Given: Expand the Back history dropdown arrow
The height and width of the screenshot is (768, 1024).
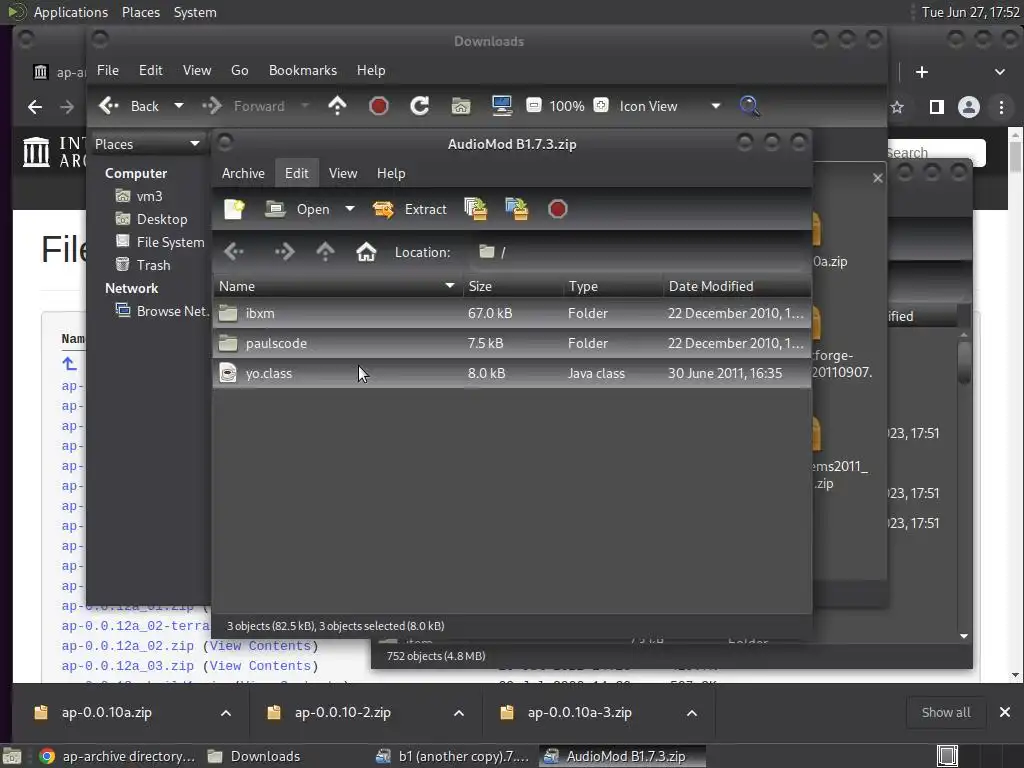Looking at the screenshot, I should click(178, 106).
